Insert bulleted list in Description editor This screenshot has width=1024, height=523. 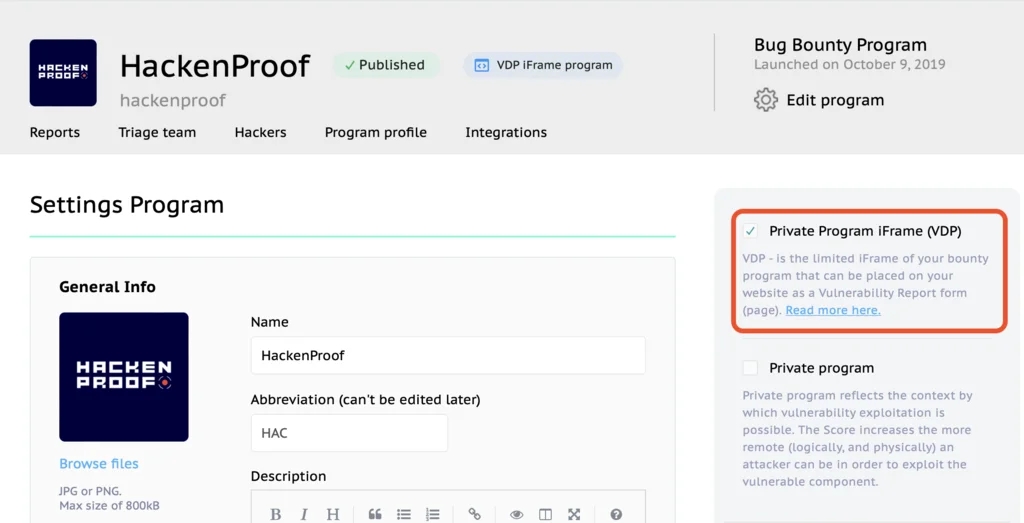[404, 515]
